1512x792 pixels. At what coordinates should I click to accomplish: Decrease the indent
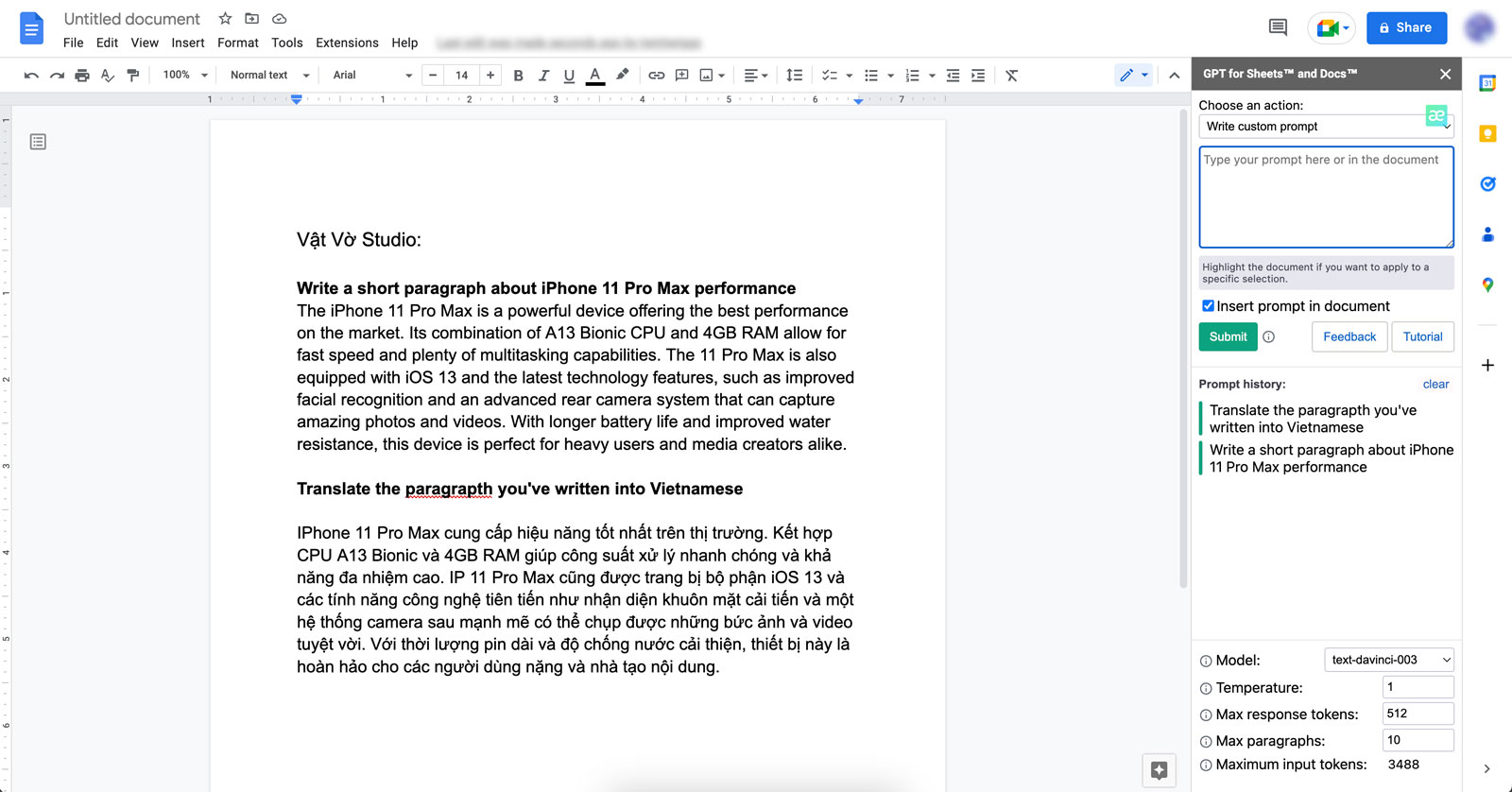(x=953, y=76)
